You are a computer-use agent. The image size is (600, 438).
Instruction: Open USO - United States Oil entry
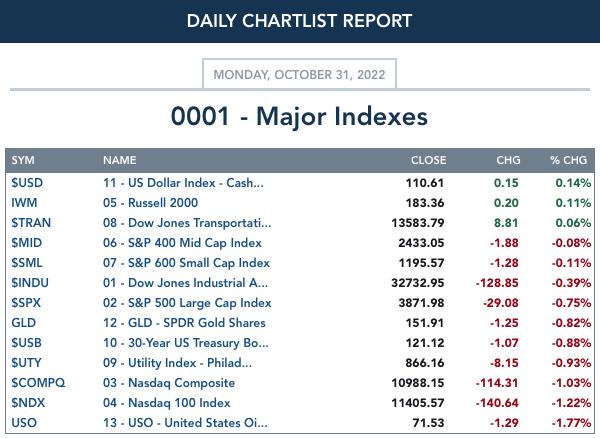(x=185, y=423)
